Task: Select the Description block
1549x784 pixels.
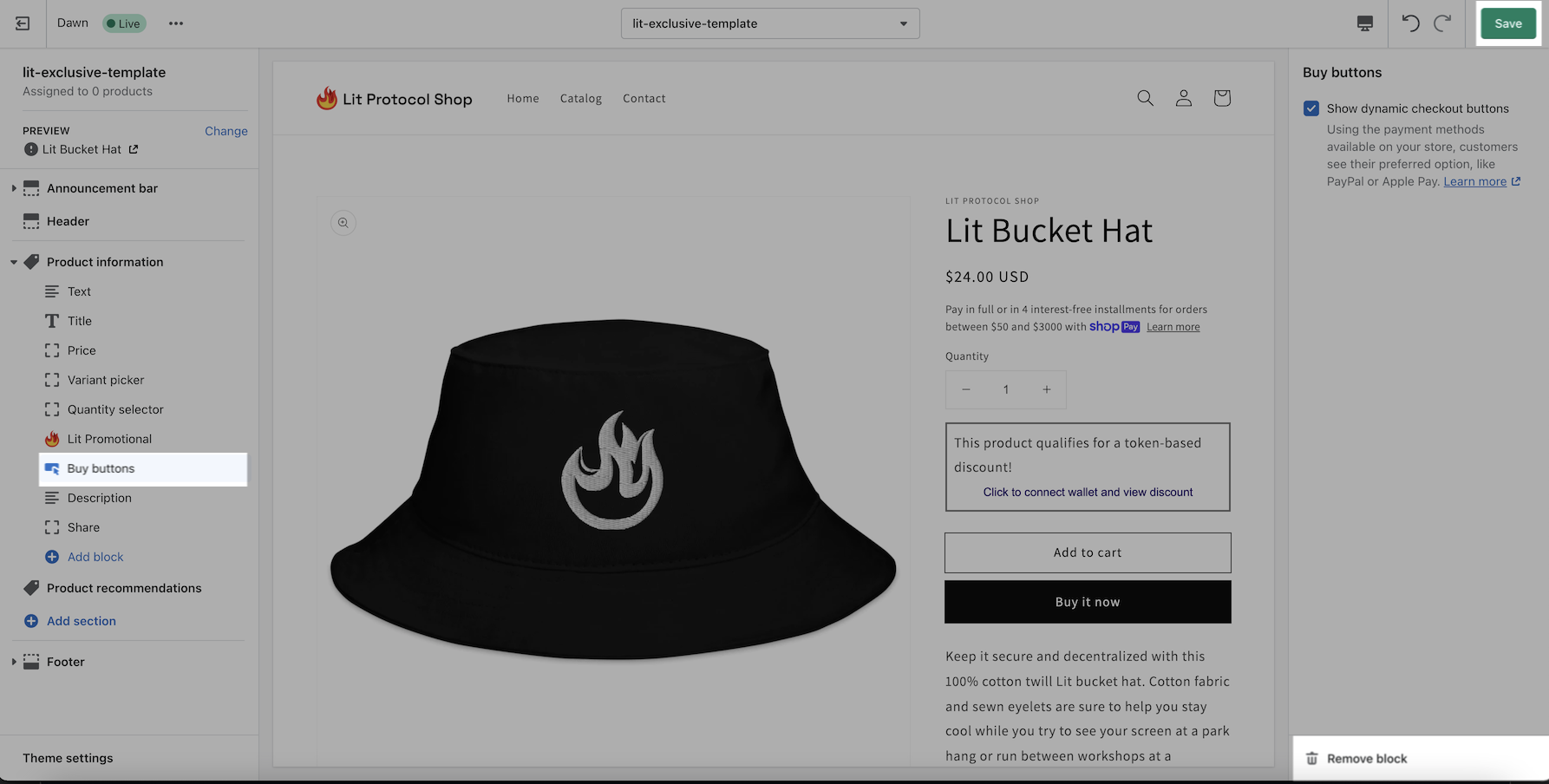Action: 100,498
